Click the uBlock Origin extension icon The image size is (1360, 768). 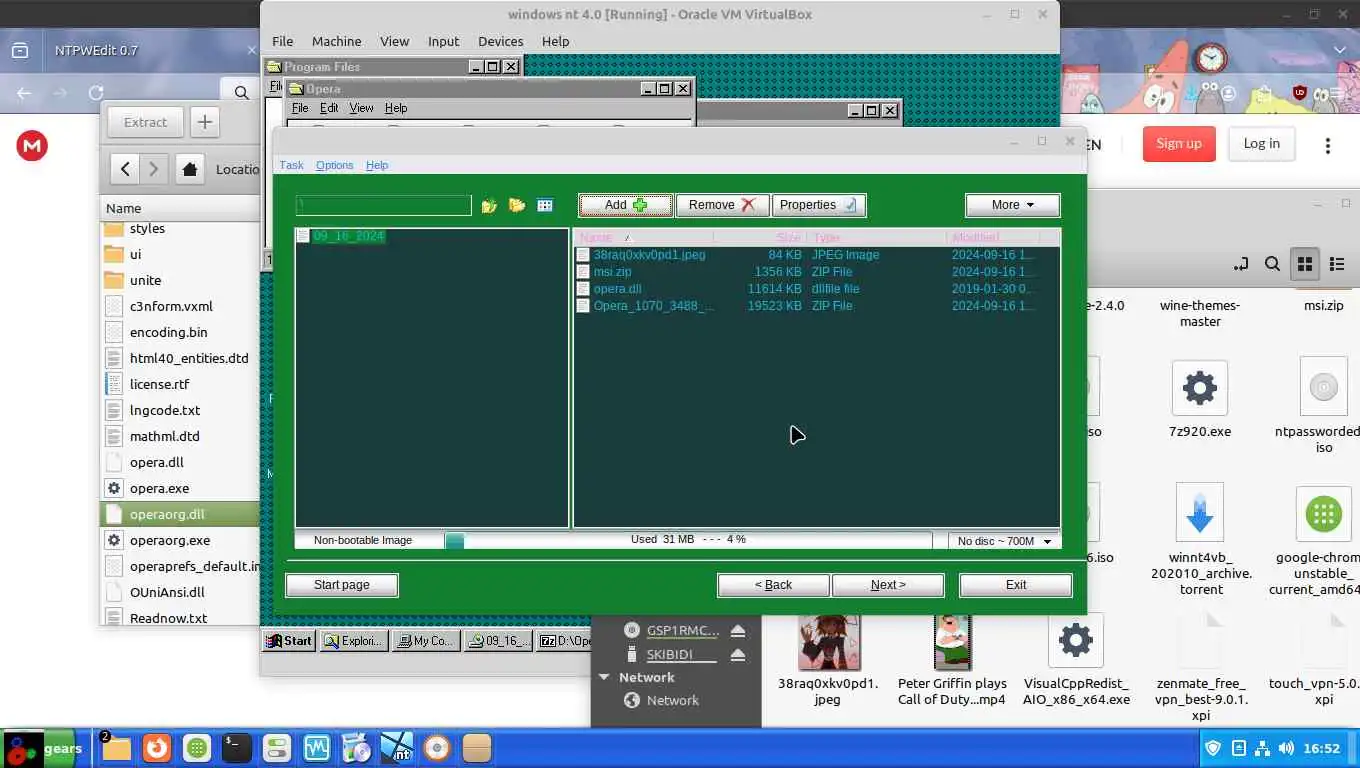[1300, 92]
